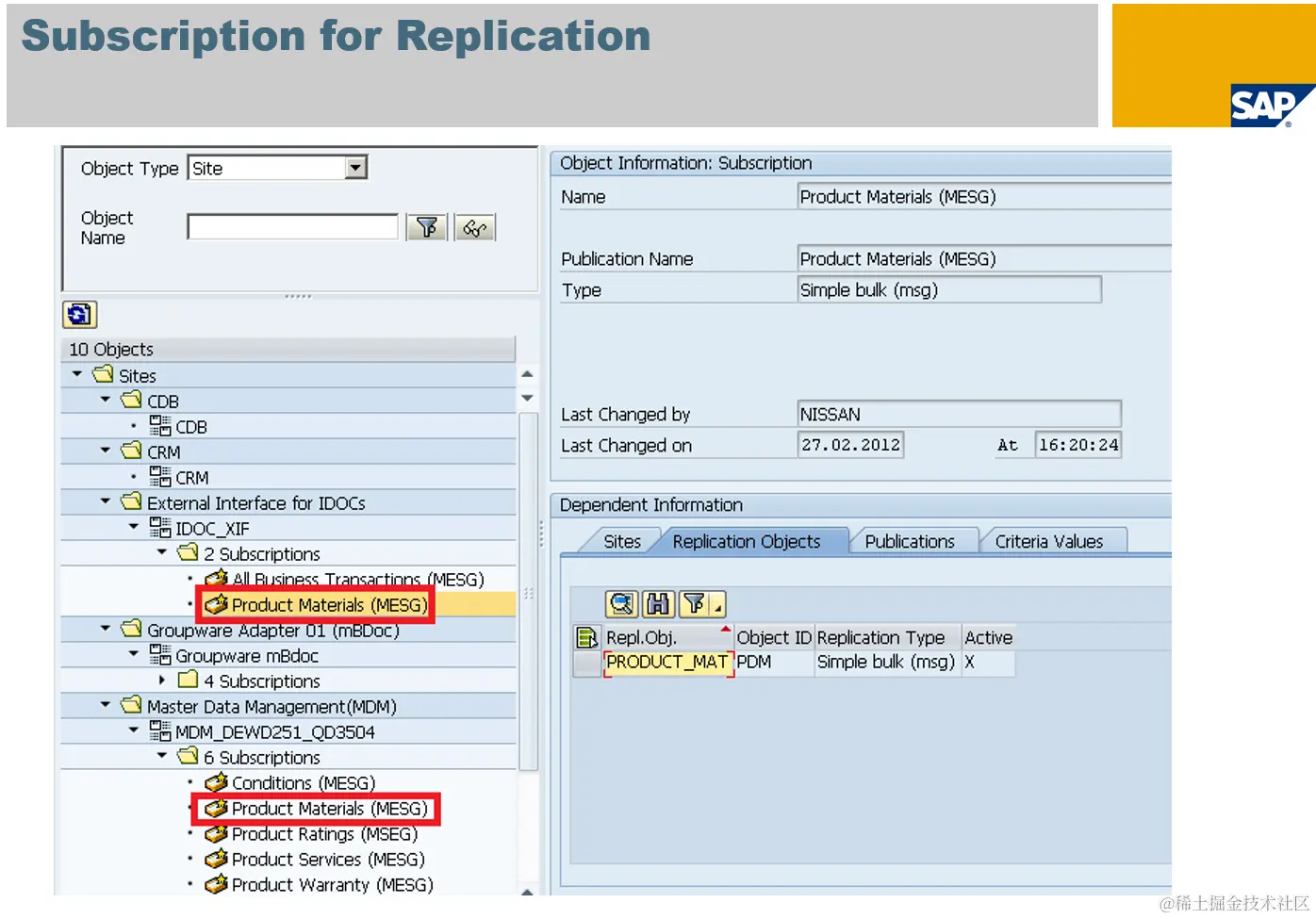Click the Conditions (MESG) subscription icon
Screen dimensions: 1316x919
(x=216, y=782)
